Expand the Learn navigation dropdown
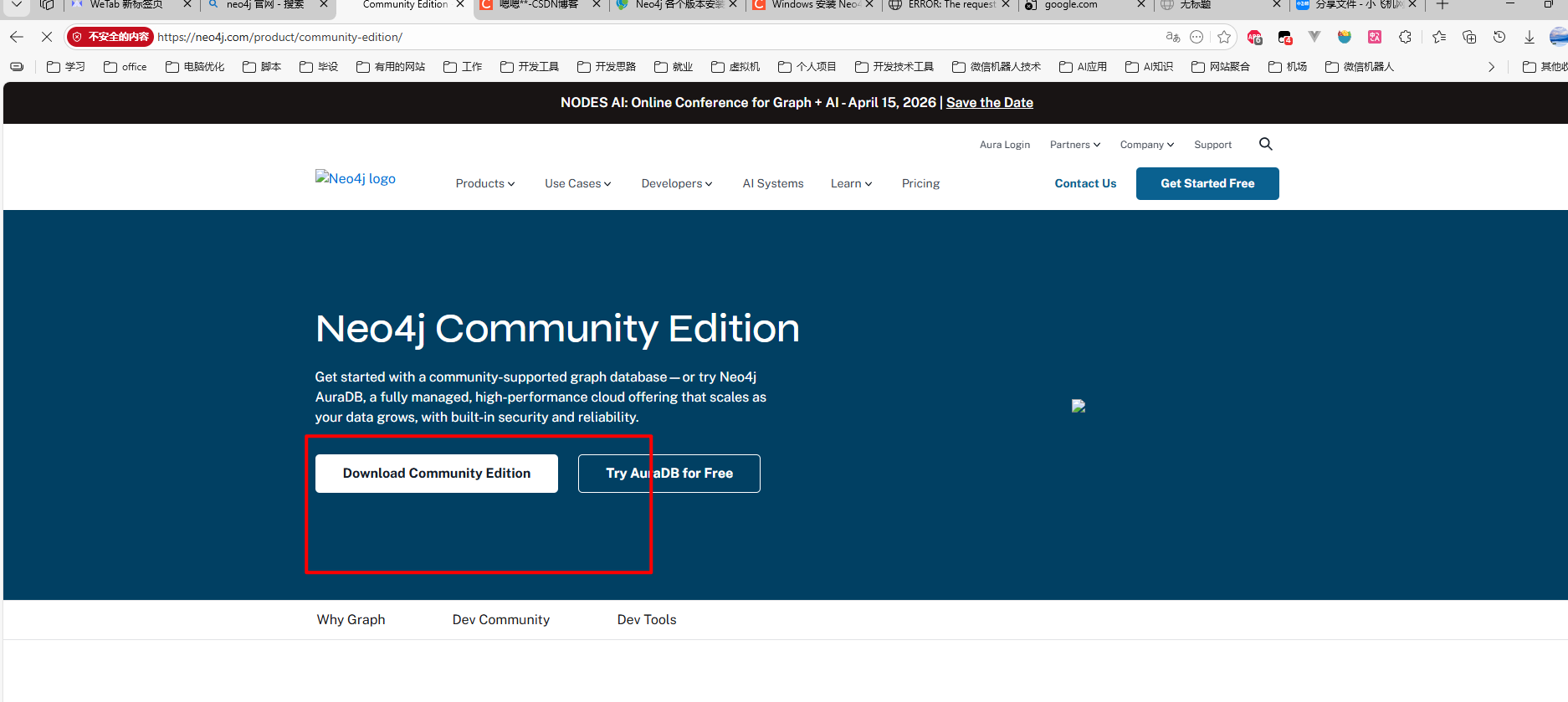Viewport: 1568px width, 702px height. 851,183
